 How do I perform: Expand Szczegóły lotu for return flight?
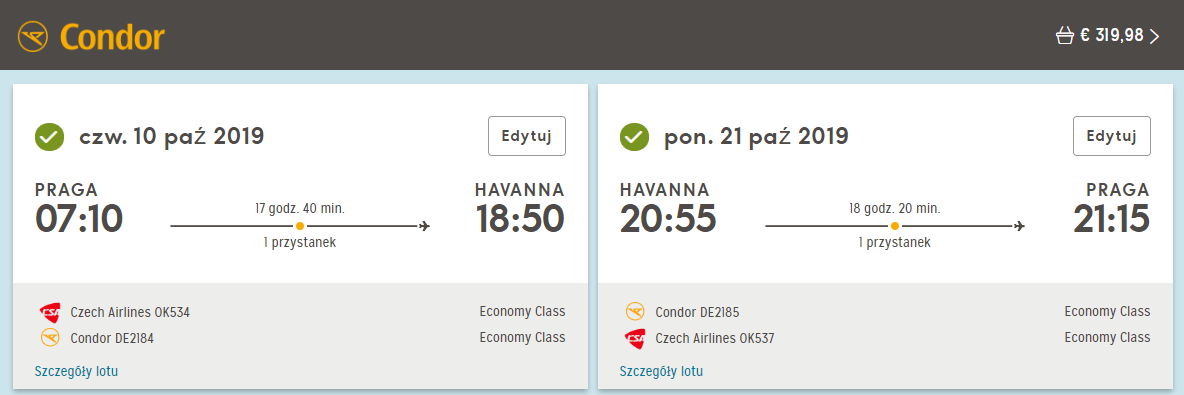point(661,371)
